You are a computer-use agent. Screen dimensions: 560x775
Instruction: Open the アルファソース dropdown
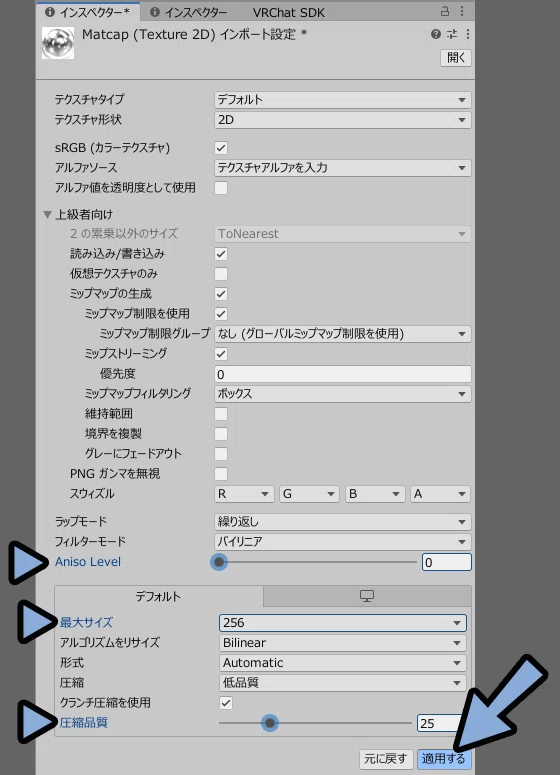point(343,168)
